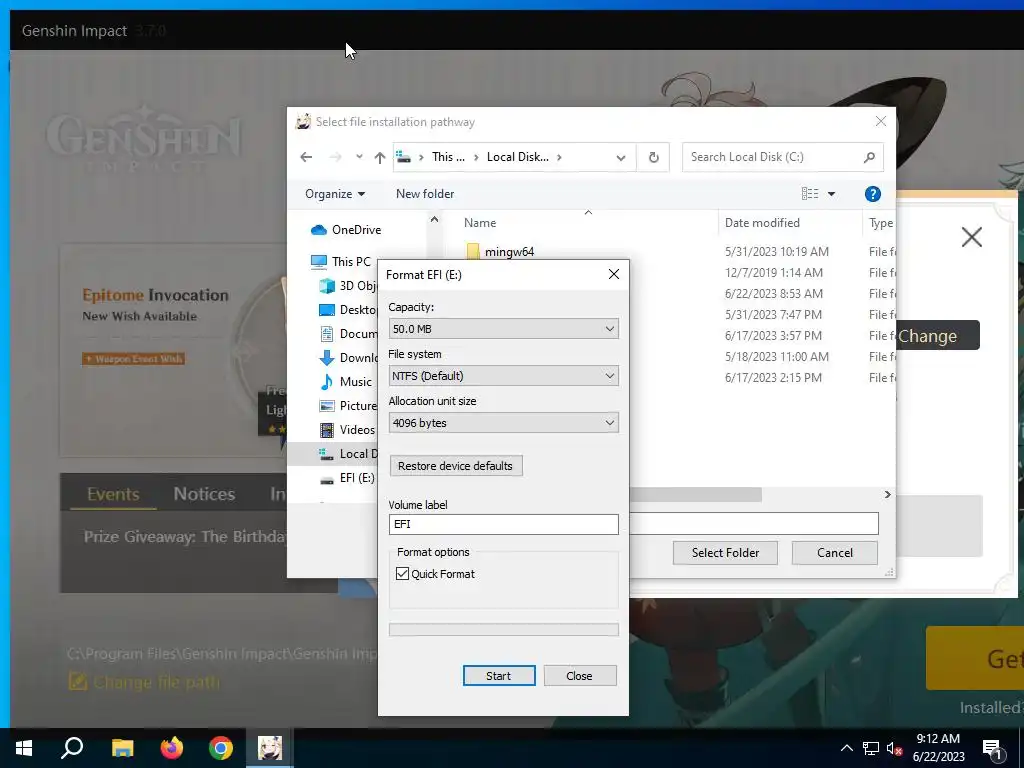
Task: Open the File system NTFS dropdown
Action: coord(504,376)
